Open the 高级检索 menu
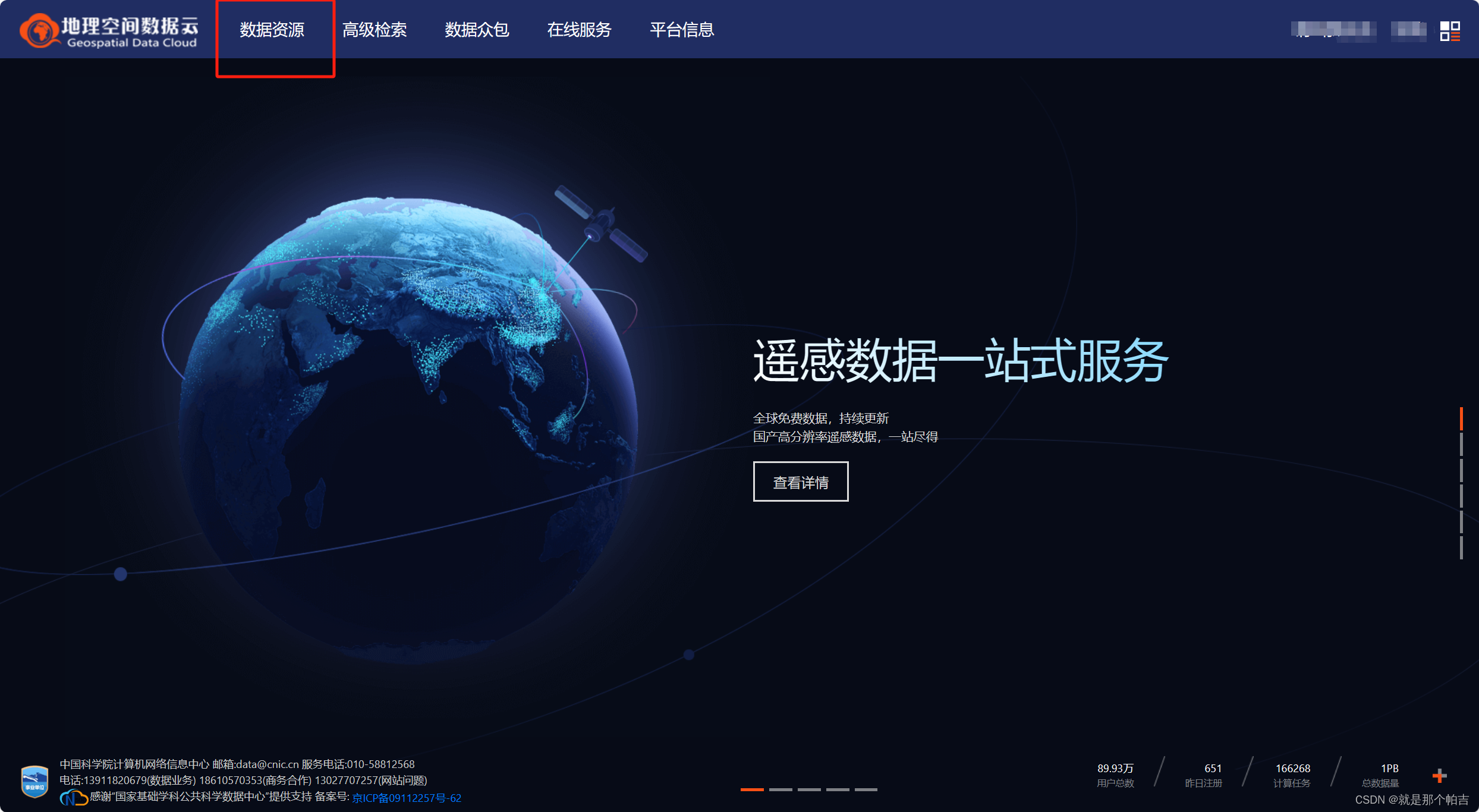The width and height of the screenshot is (1479, 812). tap(375, 31)
